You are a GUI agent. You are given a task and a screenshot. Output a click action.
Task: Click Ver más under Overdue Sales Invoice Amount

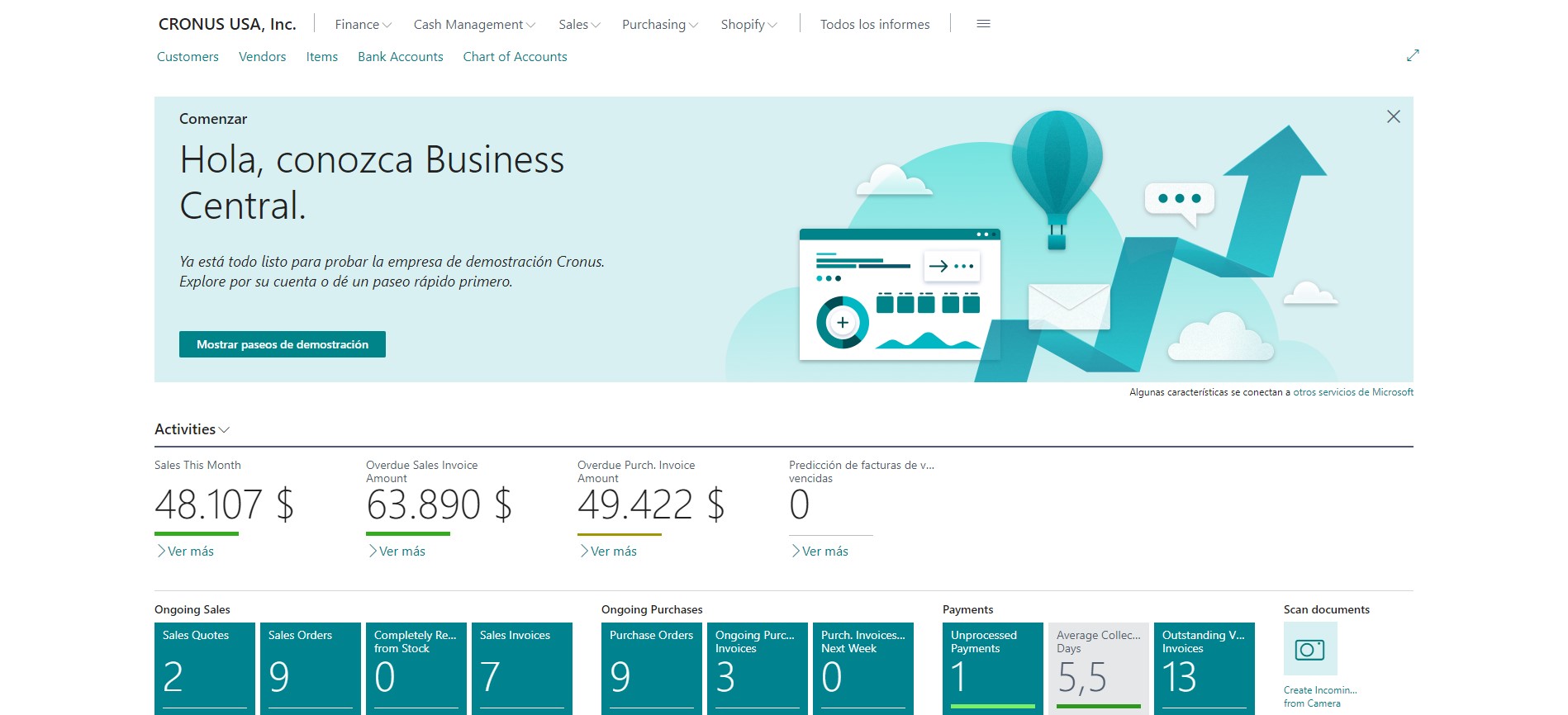[397, 552]
